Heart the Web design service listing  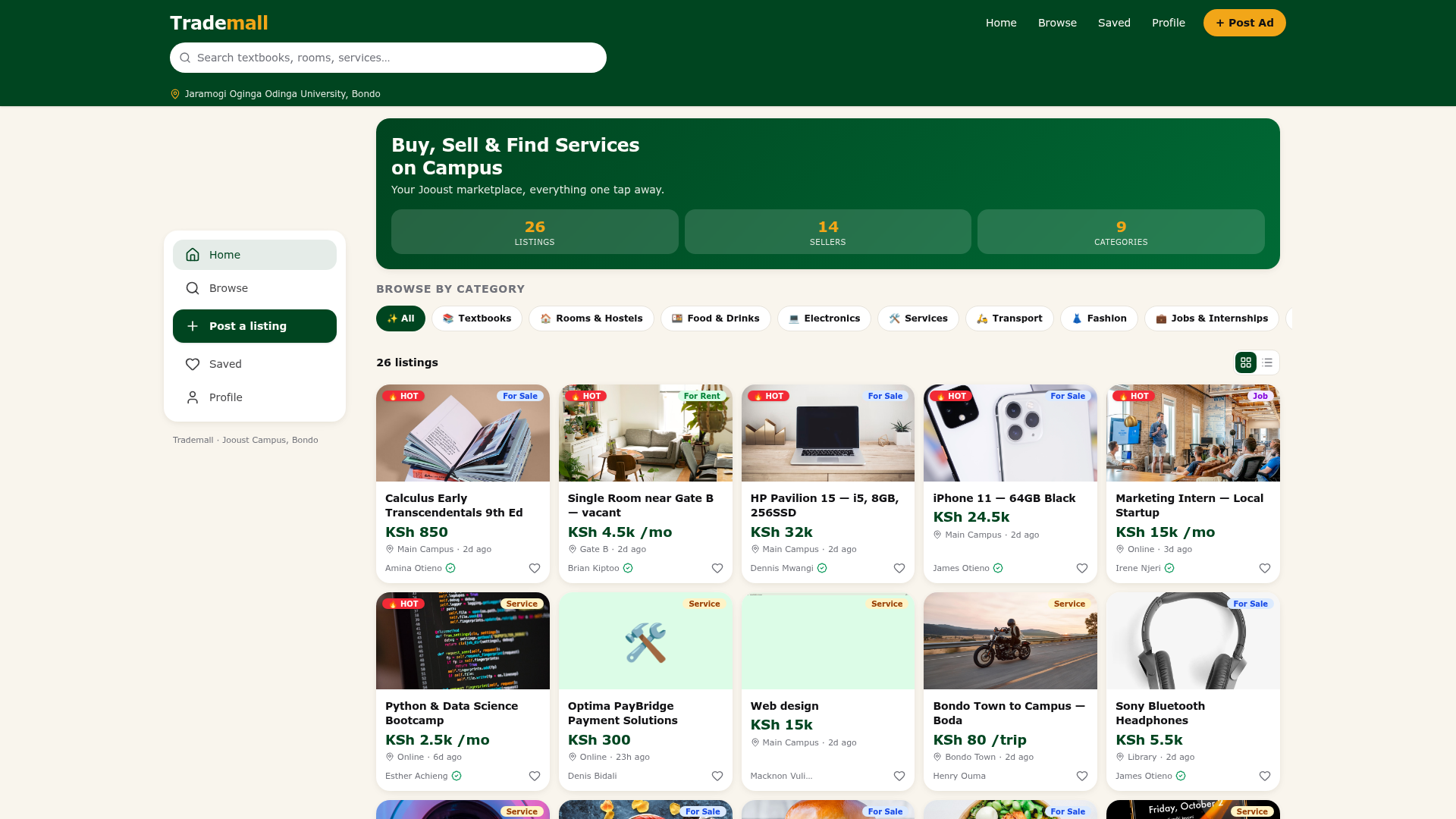pos(899,776)
